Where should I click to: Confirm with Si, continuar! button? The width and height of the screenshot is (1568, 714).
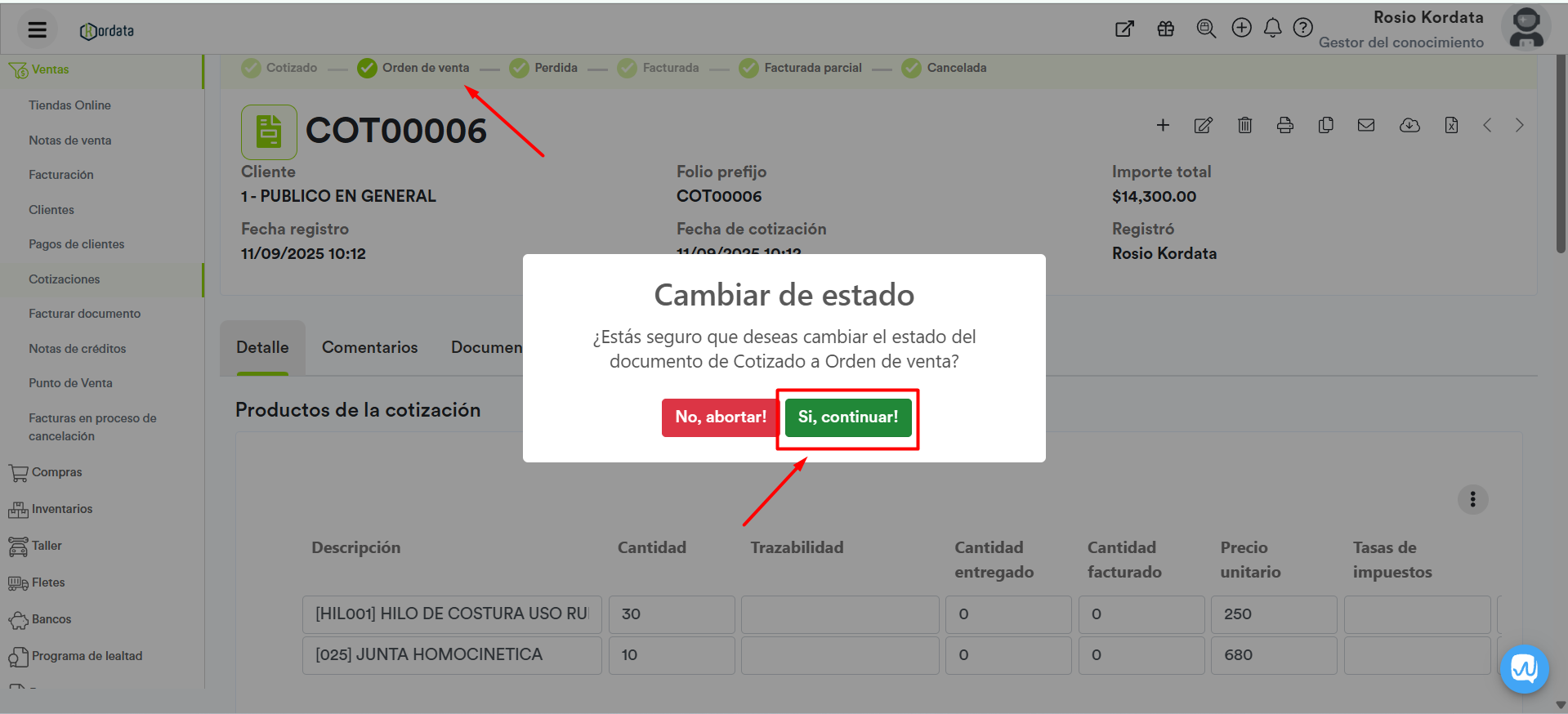coord(847,417)
